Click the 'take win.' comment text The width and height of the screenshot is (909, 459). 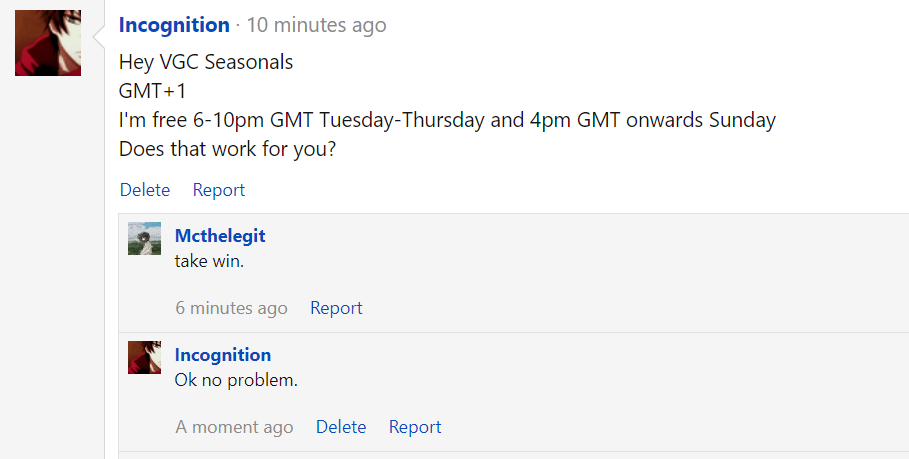tap(209, 261)
